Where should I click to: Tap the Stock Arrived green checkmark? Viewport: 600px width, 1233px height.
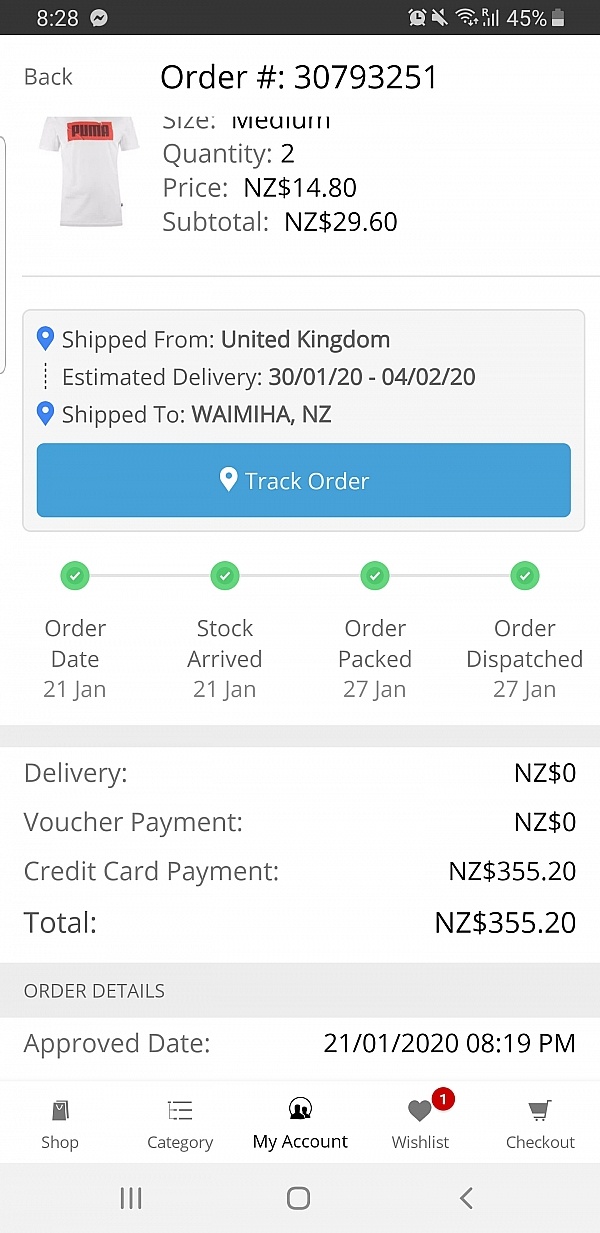[225, 576]
